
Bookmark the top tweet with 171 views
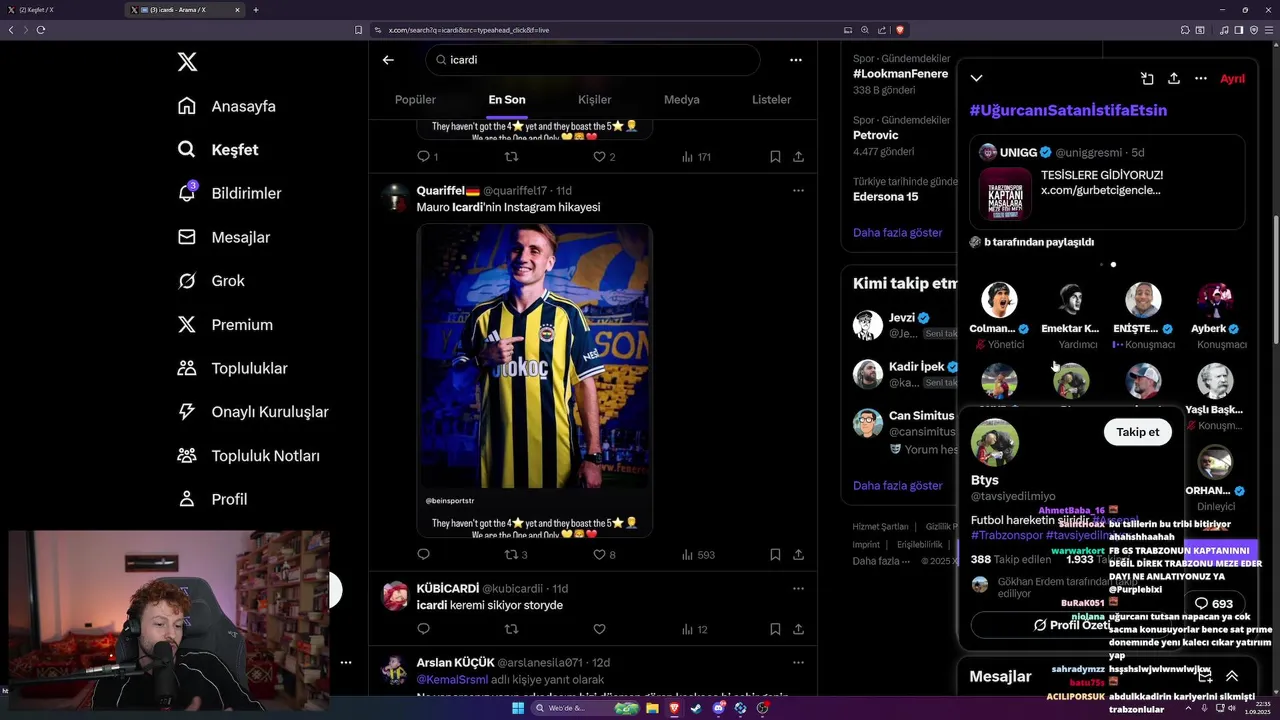pyautogui.click(x=775, y=157)
